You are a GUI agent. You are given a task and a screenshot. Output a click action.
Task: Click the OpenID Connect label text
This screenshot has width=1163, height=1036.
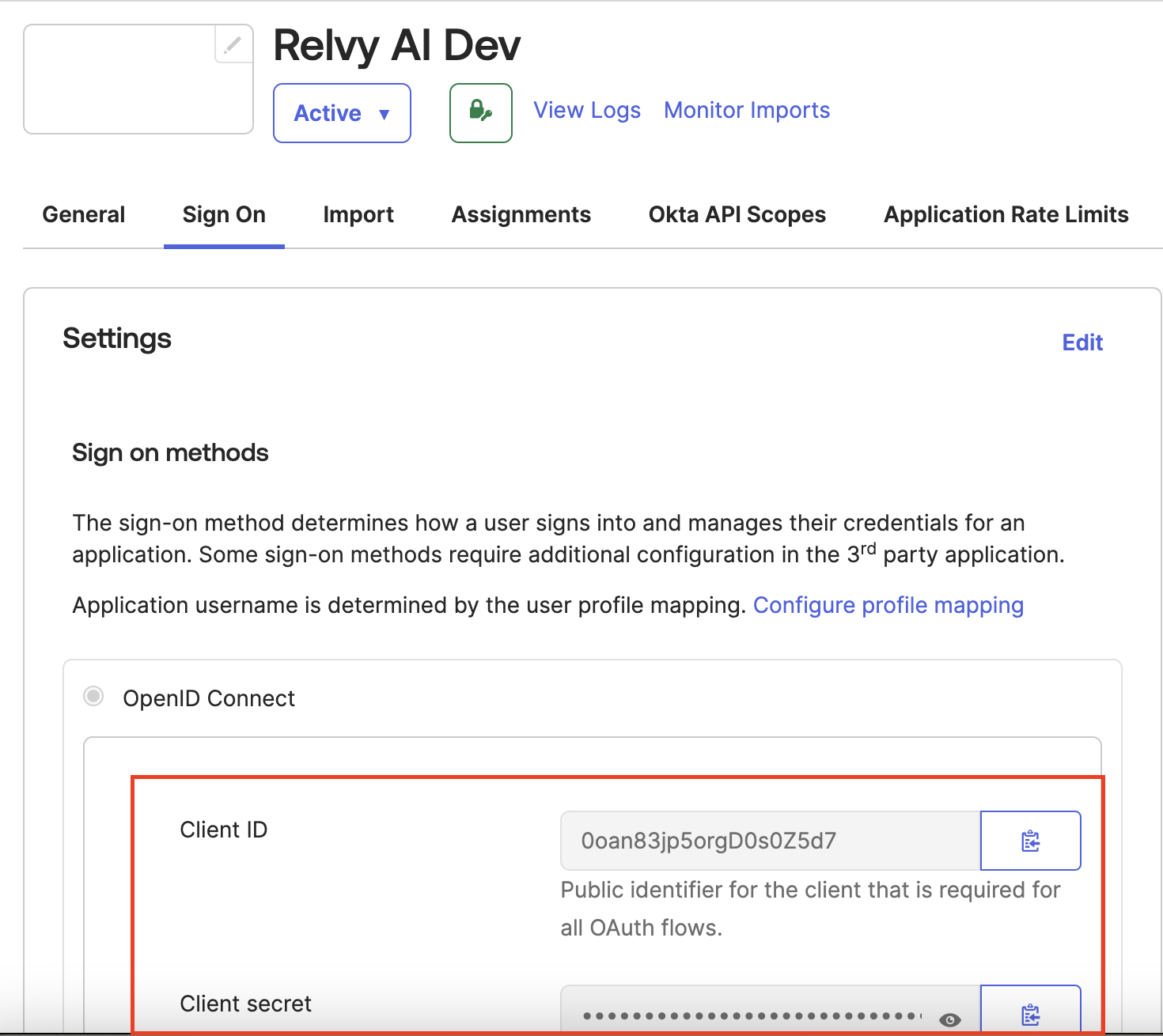coord(209,698)
